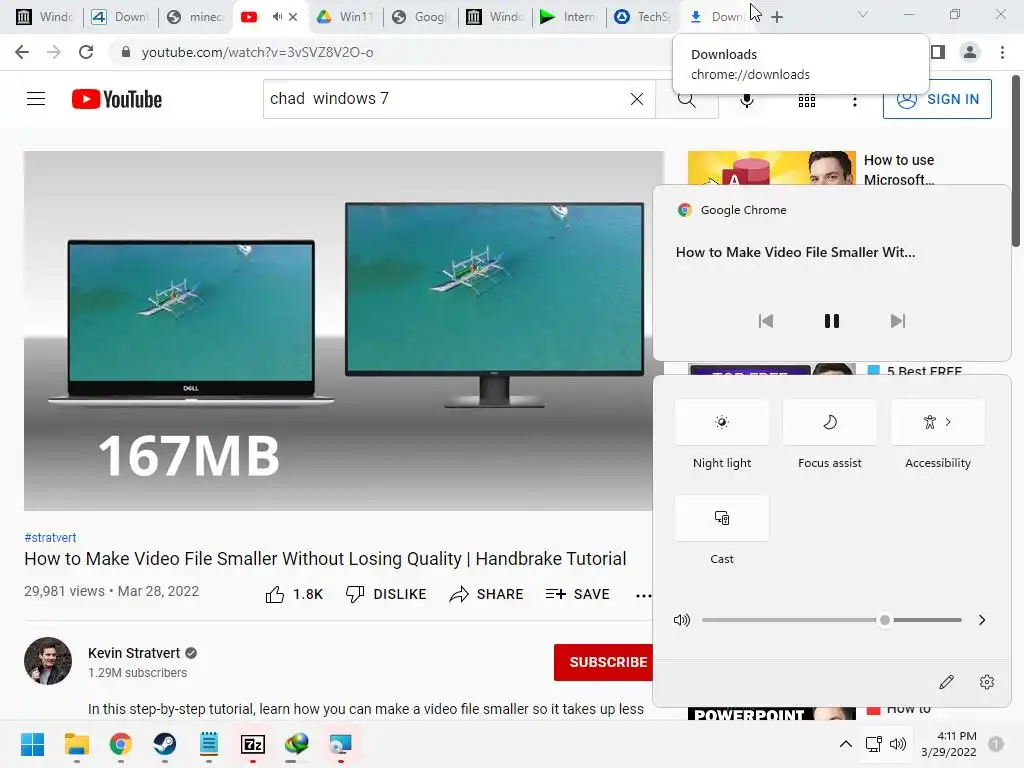Switch to the Google tab

coord(420,17)
